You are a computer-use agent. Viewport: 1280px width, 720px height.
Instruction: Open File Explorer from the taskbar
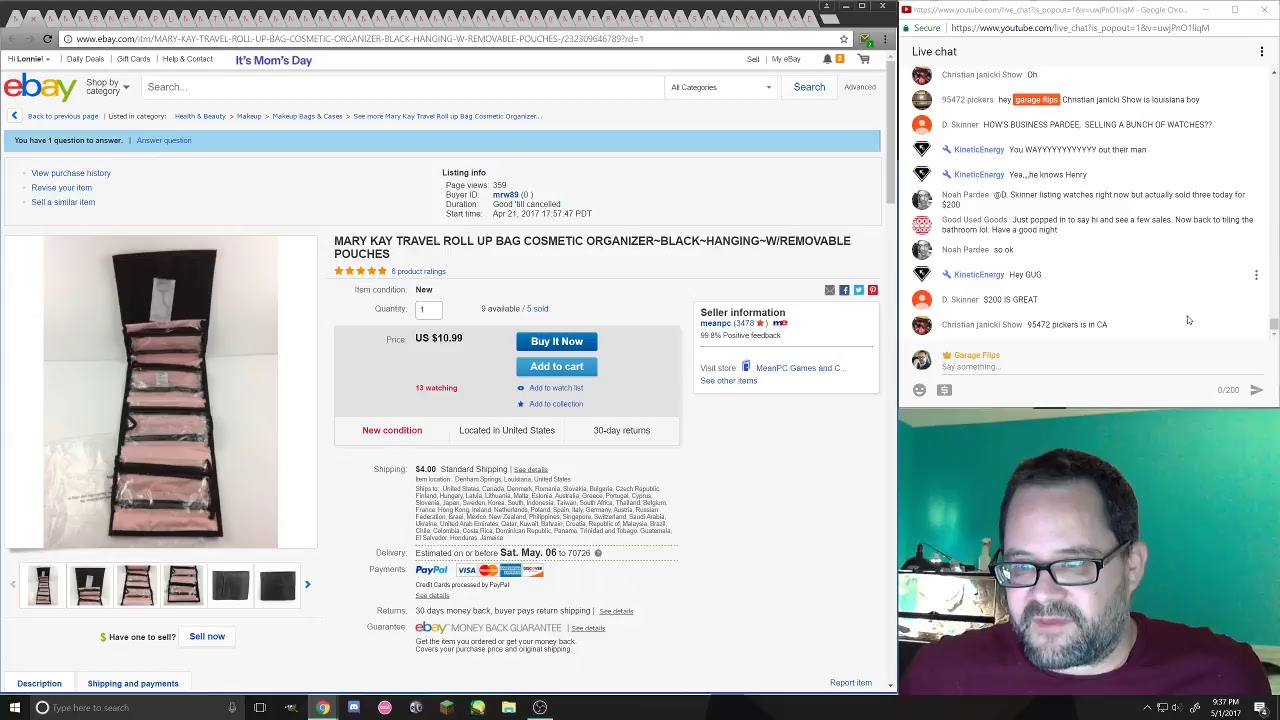[x=508, y=708]
